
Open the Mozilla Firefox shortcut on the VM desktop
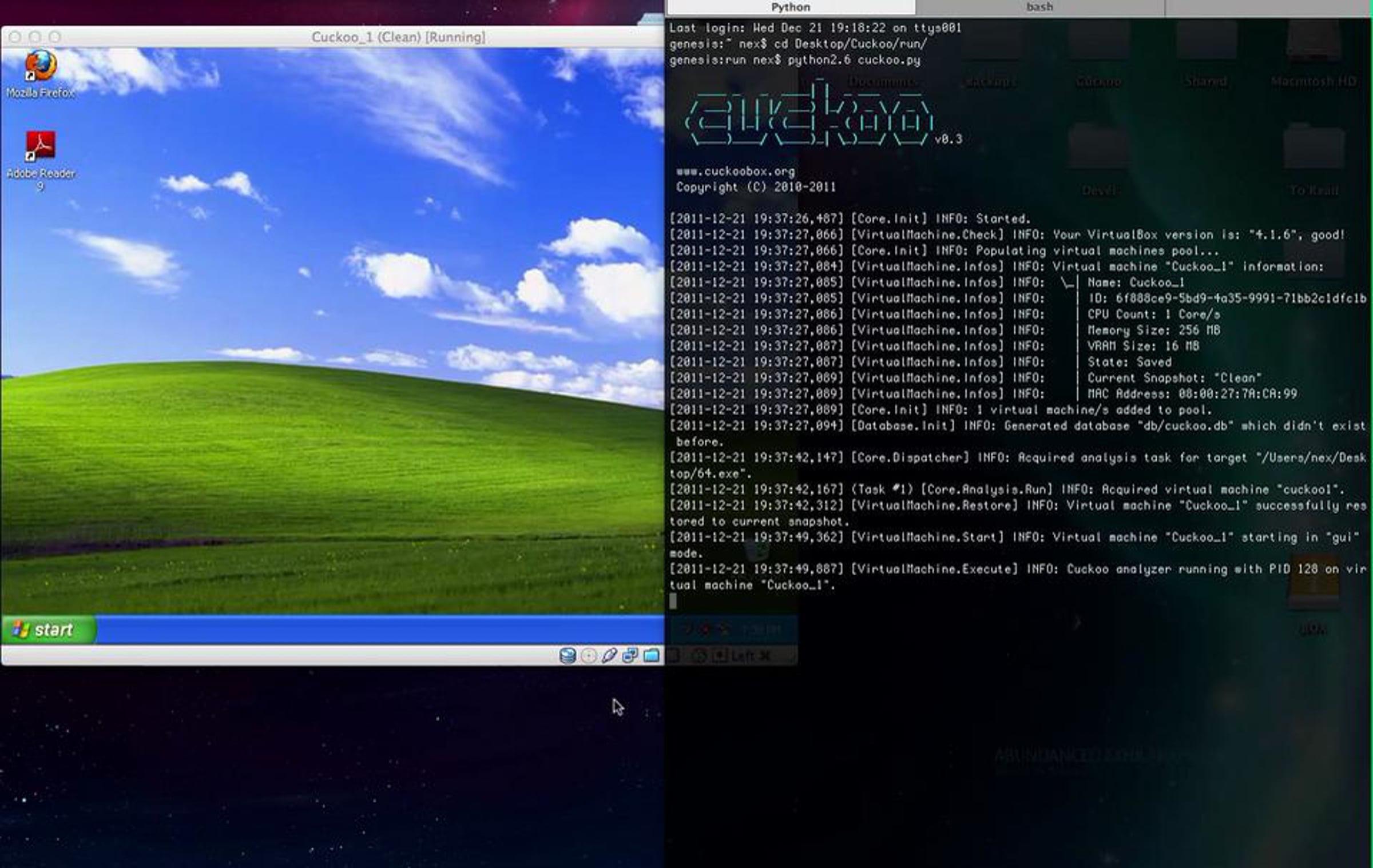click(40, 74)
